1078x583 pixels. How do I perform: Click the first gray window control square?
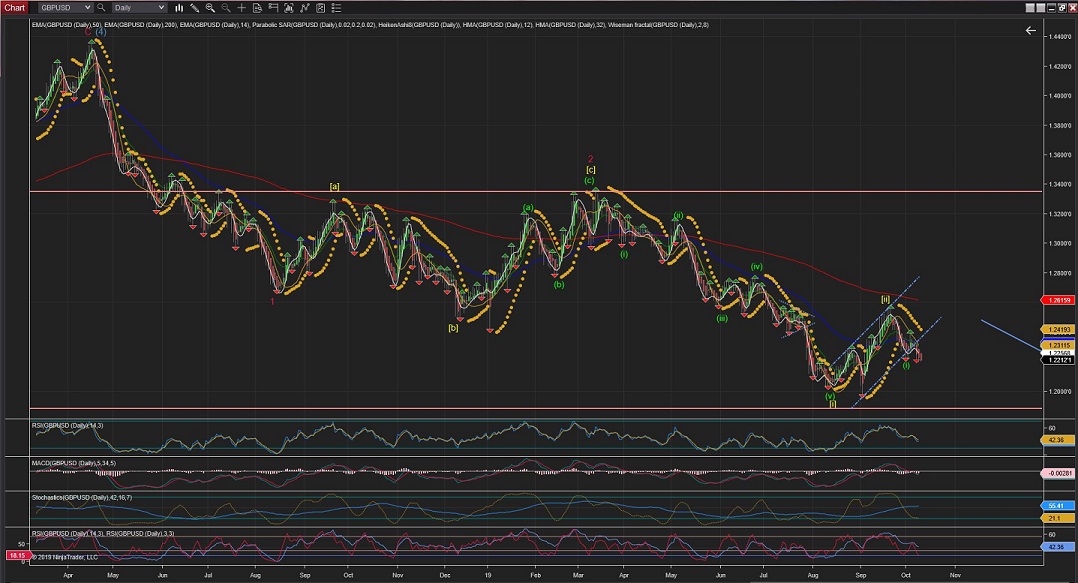pyautogui.click(x=1030, y=8)
